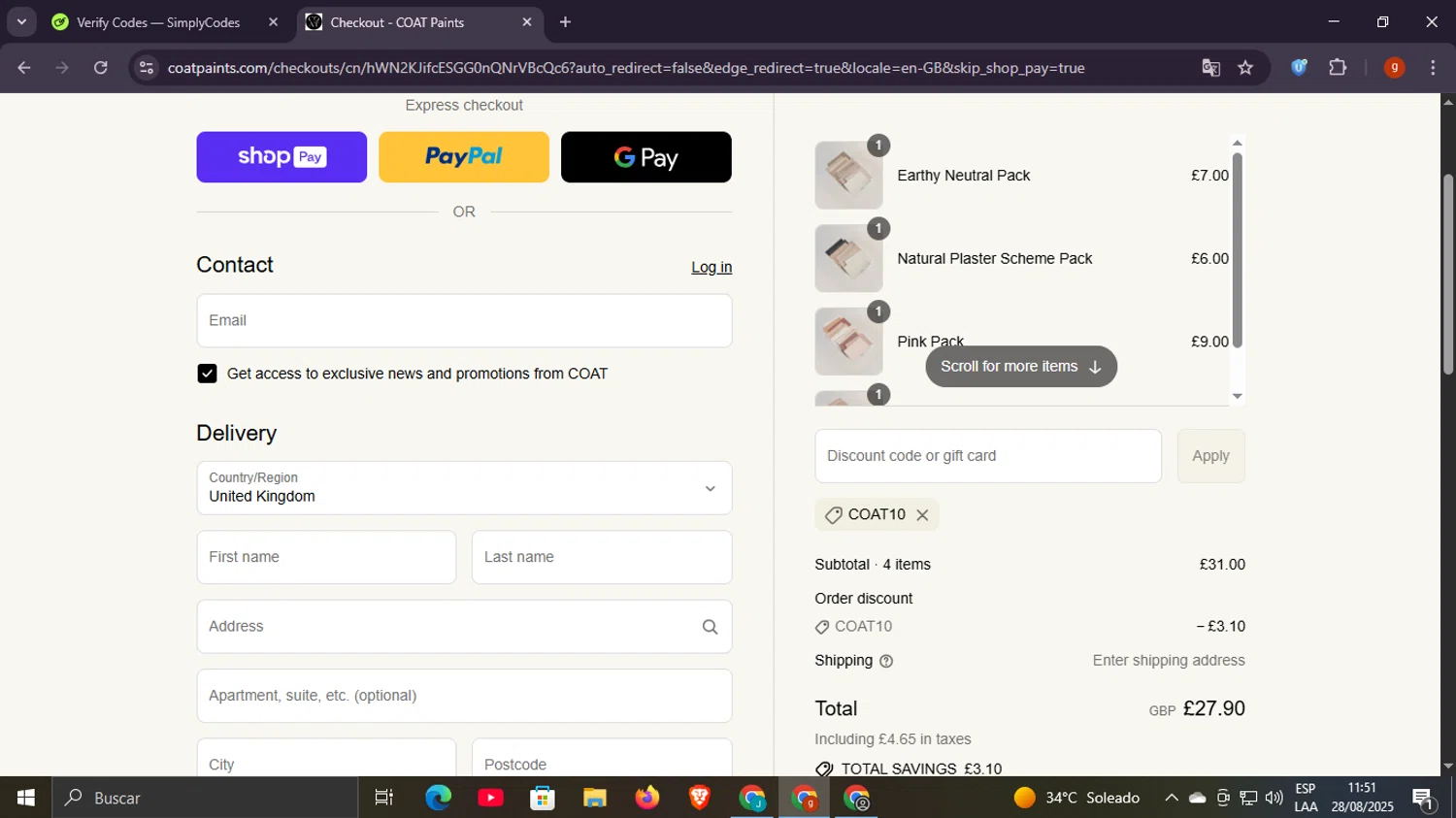This screenshot has width=1456, height=818.
Task: View site information icon in address bar
Action: coord(147,68)
